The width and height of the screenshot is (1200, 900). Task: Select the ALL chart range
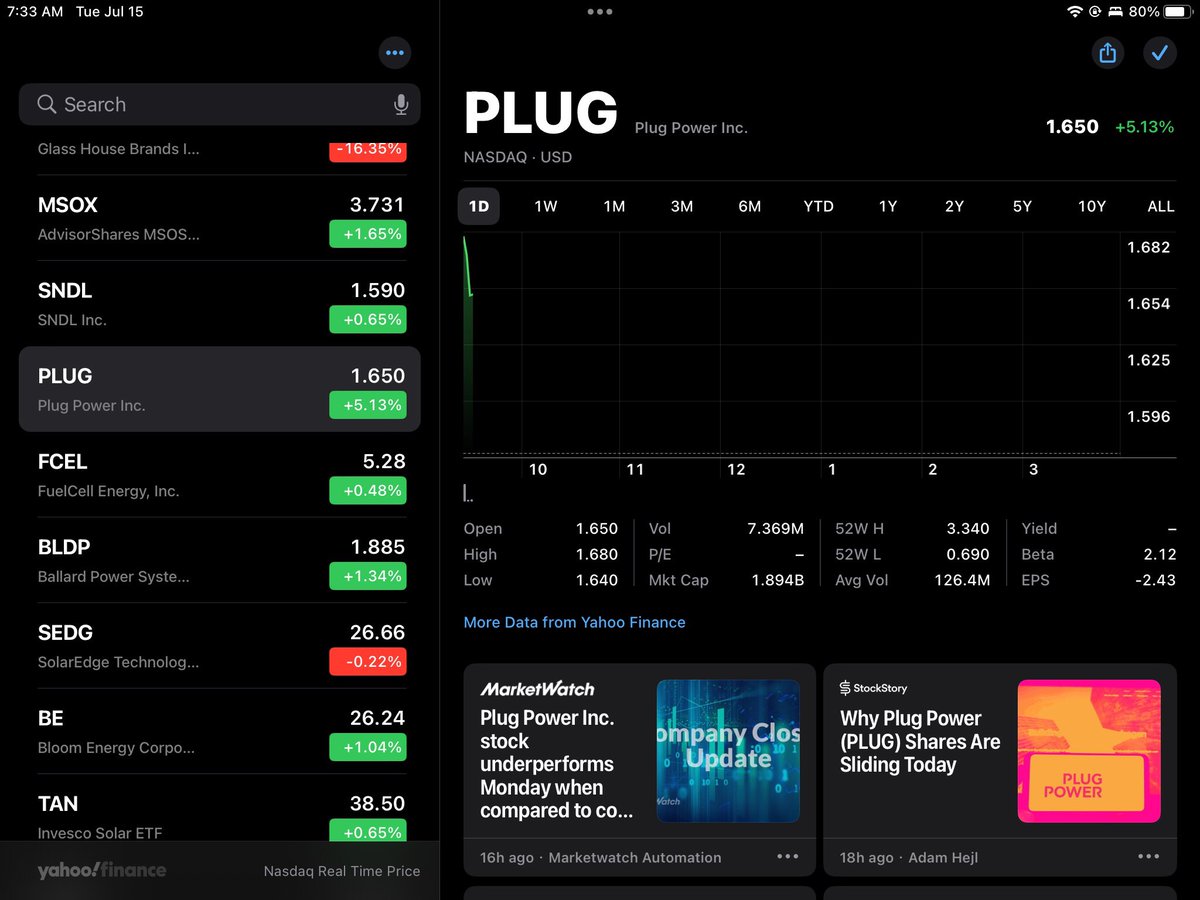[x=1161, y=206]
